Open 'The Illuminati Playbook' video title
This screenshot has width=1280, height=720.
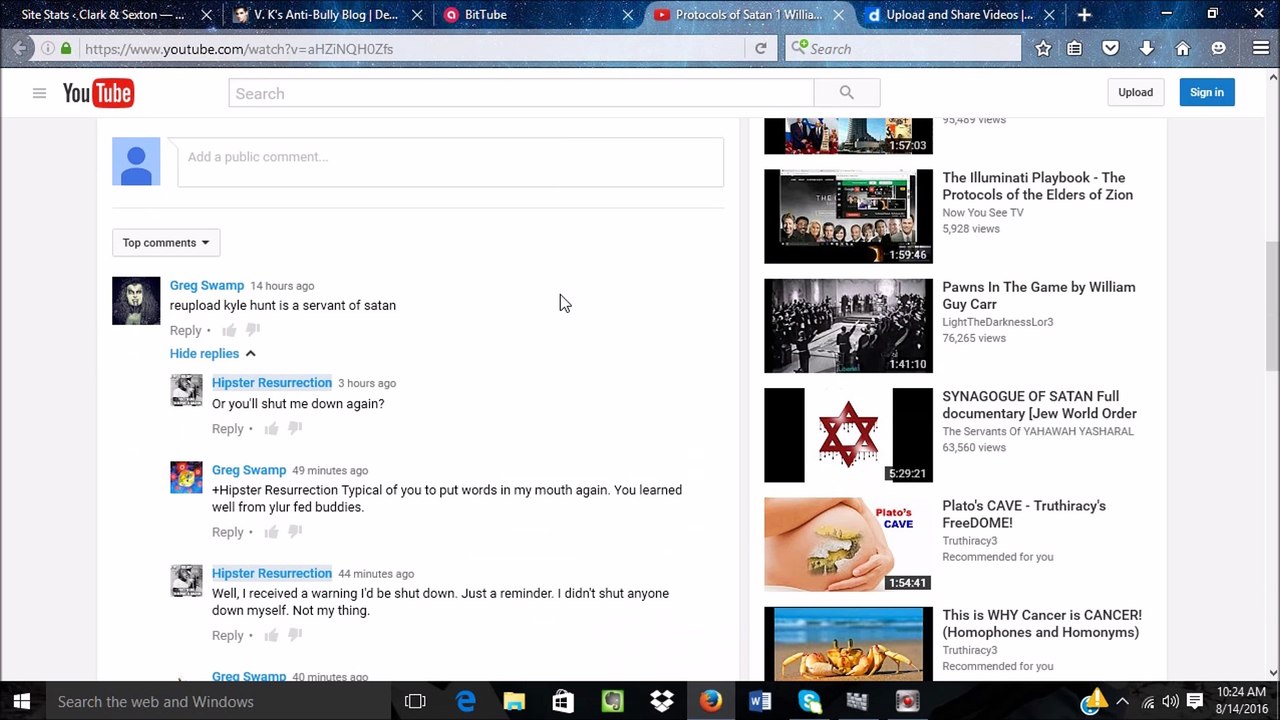click(x=1037, y=186)
